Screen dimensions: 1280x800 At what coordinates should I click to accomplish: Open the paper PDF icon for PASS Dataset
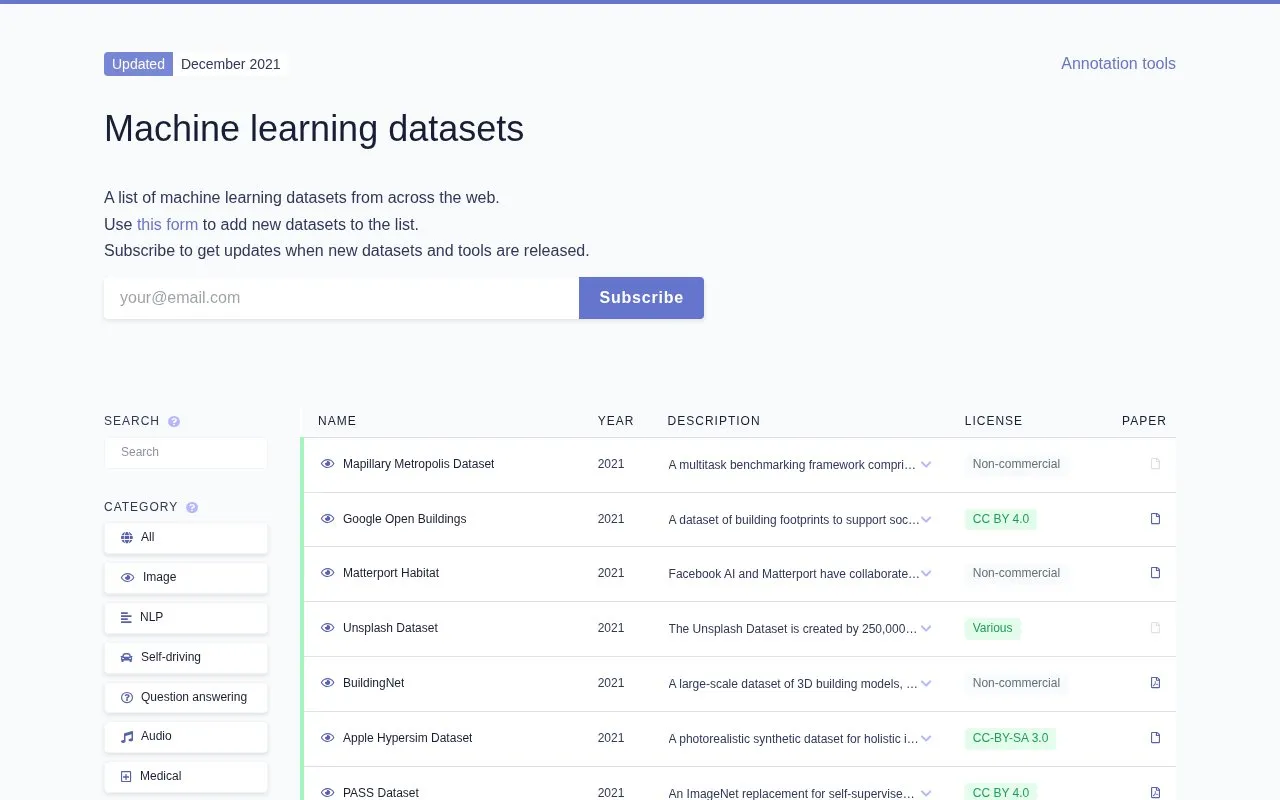(x=1155, y=793)
